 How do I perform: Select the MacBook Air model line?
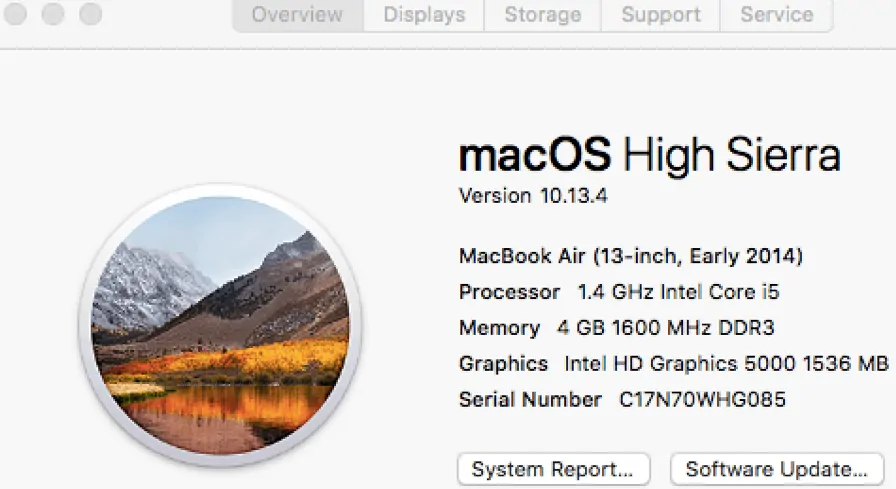pyautogui.click(x=631, y=256)
